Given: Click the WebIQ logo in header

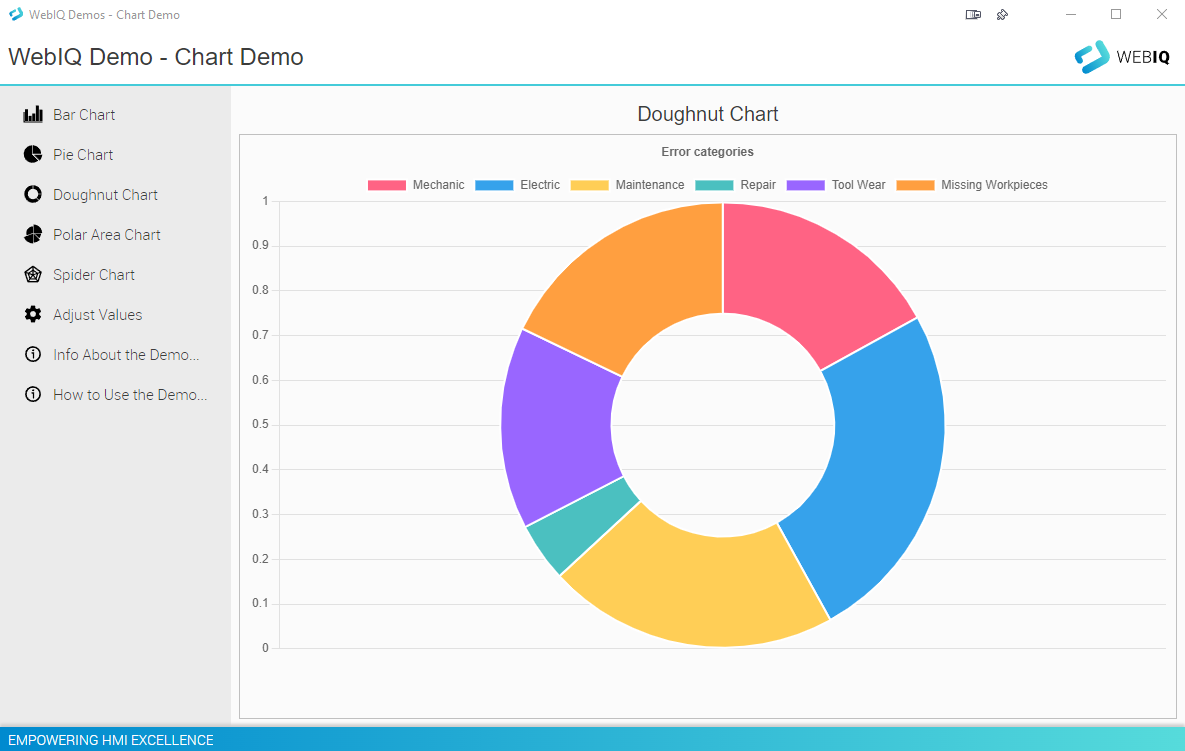Looking at the screenshot, I should 1122,57.
